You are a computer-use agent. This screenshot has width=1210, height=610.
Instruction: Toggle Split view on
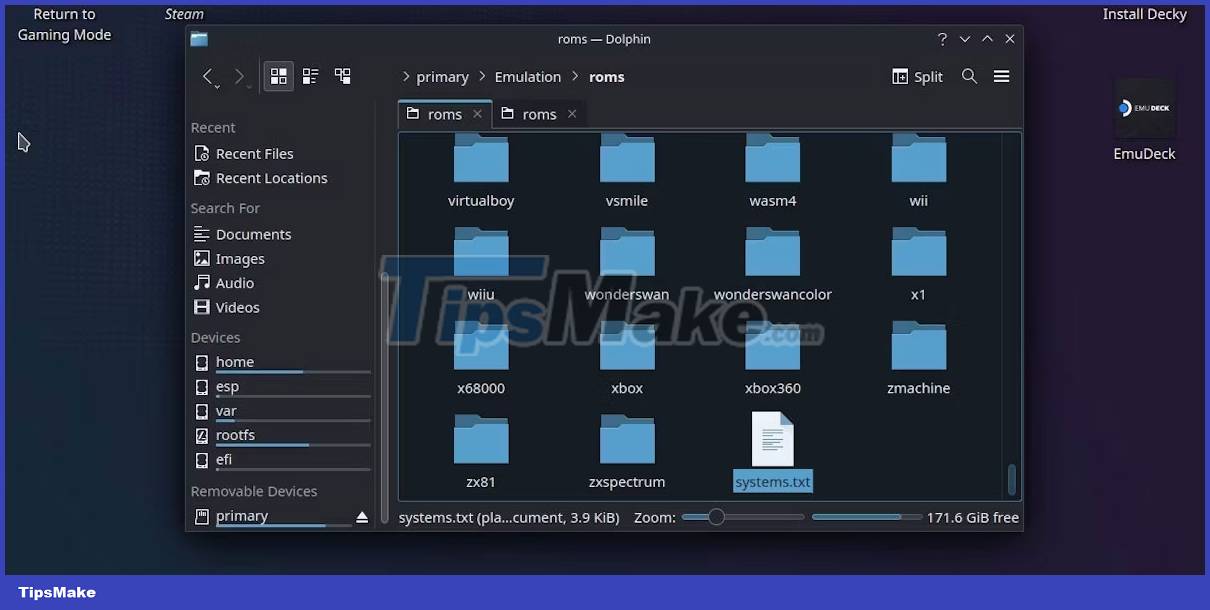(916, 75)
